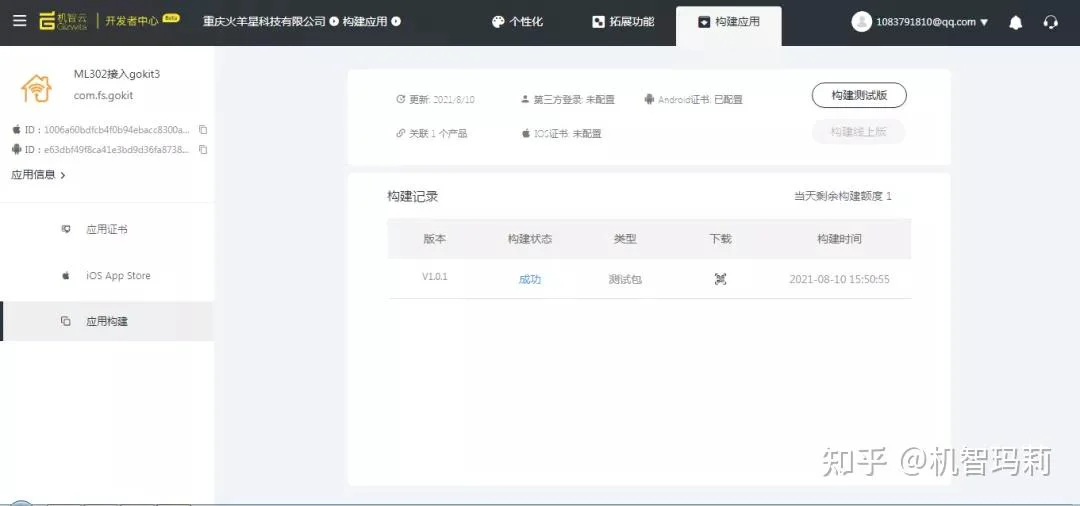This screenshot has height=506, width=1080.
Task: Expand the 构建应用 breadcrumb dropdown arrow
Action: point(396,21)
